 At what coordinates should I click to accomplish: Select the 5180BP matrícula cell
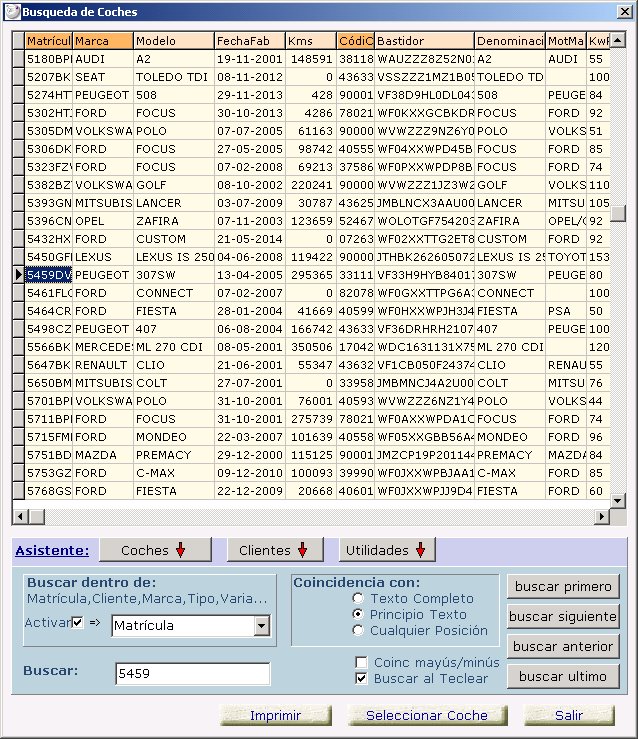click(49, 59)
